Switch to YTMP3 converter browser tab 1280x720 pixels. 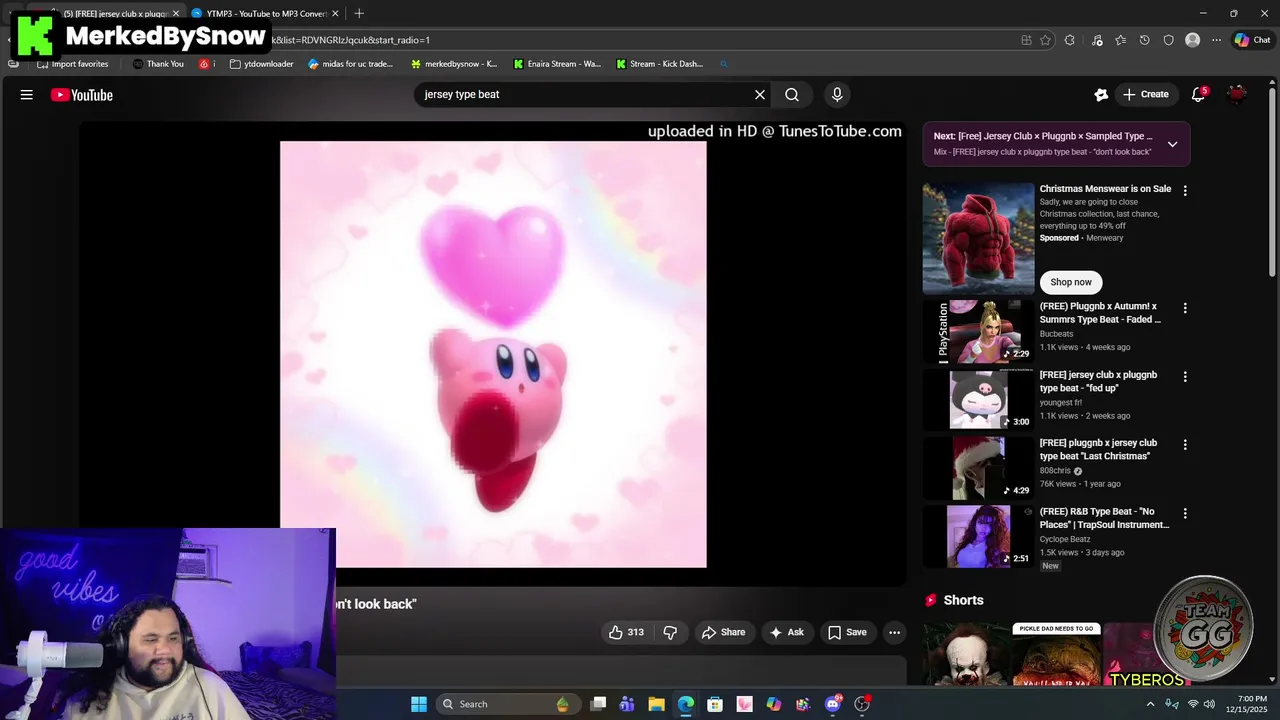[265, 13]
